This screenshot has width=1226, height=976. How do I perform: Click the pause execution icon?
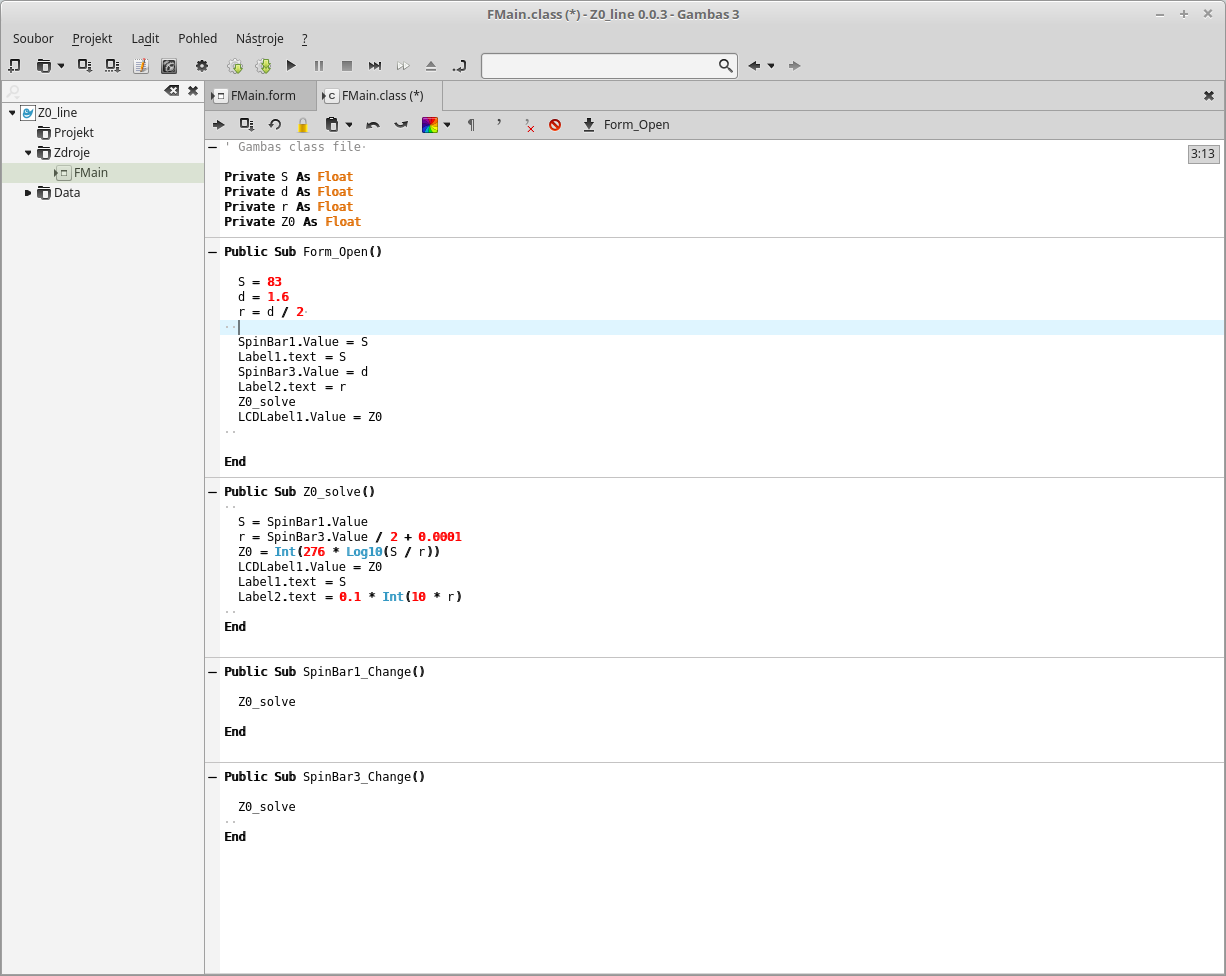click(319, 66)
